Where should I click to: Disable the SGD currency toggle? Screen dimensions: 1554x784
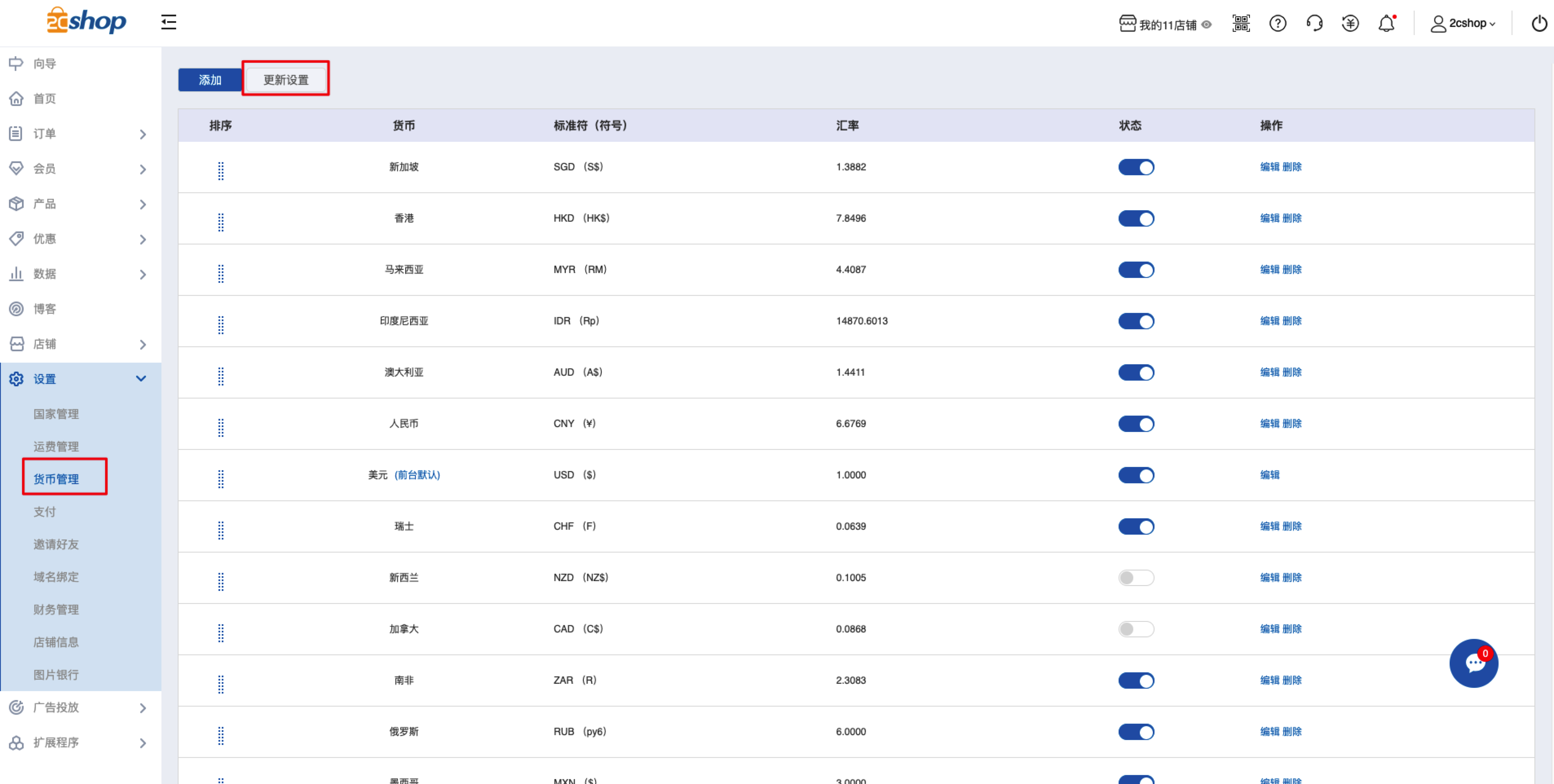[1136, 167]
